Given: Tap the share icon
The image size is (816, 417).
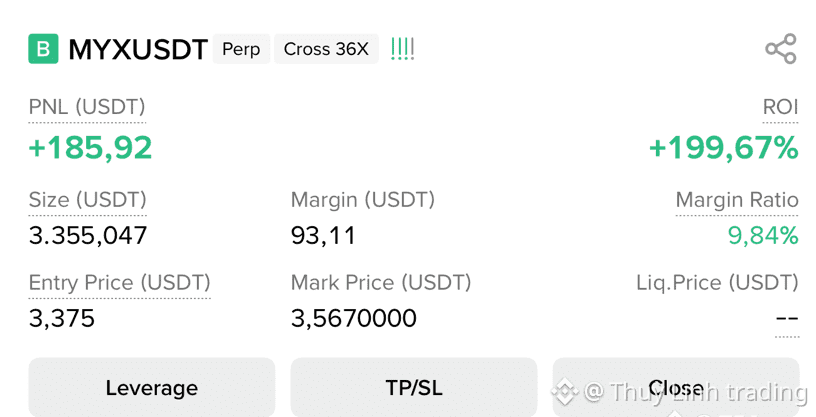Looking at the screenshot, I should (781, 49).
